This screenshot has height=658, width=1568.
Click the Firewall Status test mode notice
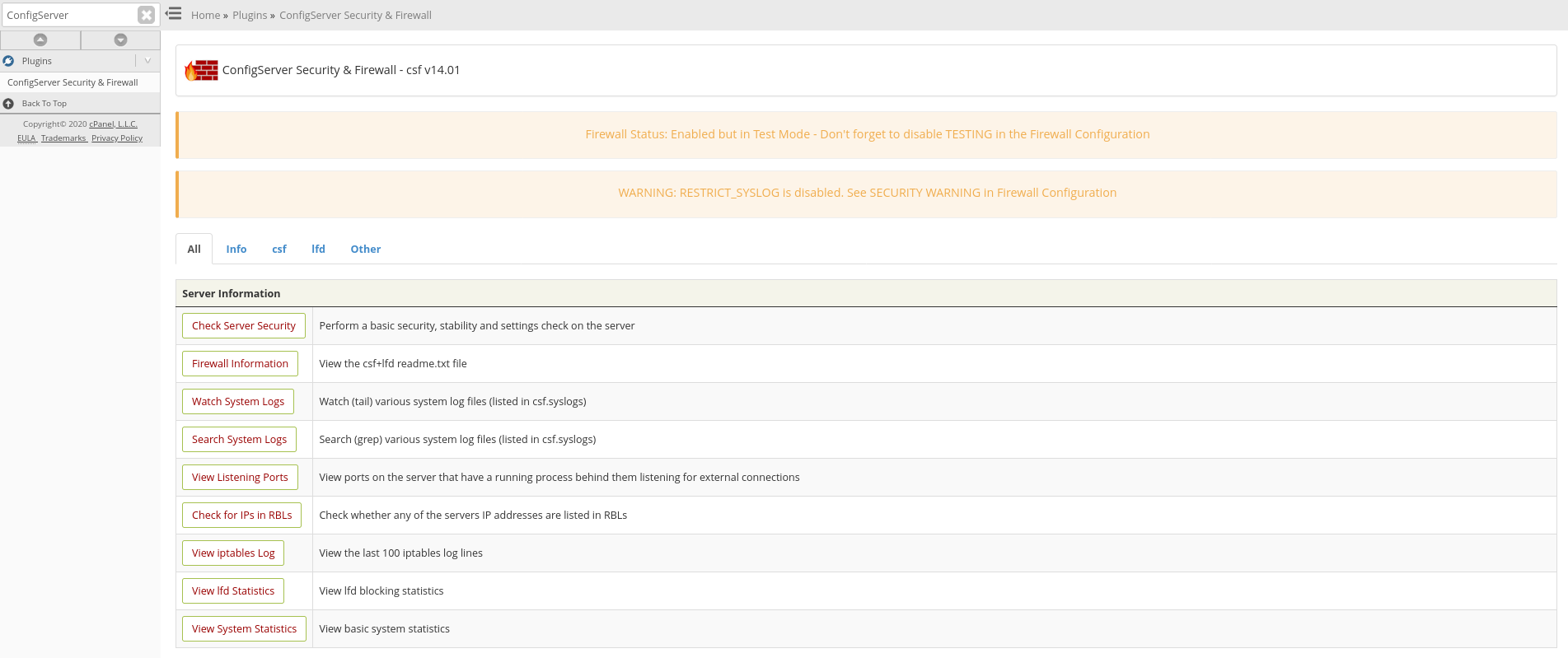(868, 134)
